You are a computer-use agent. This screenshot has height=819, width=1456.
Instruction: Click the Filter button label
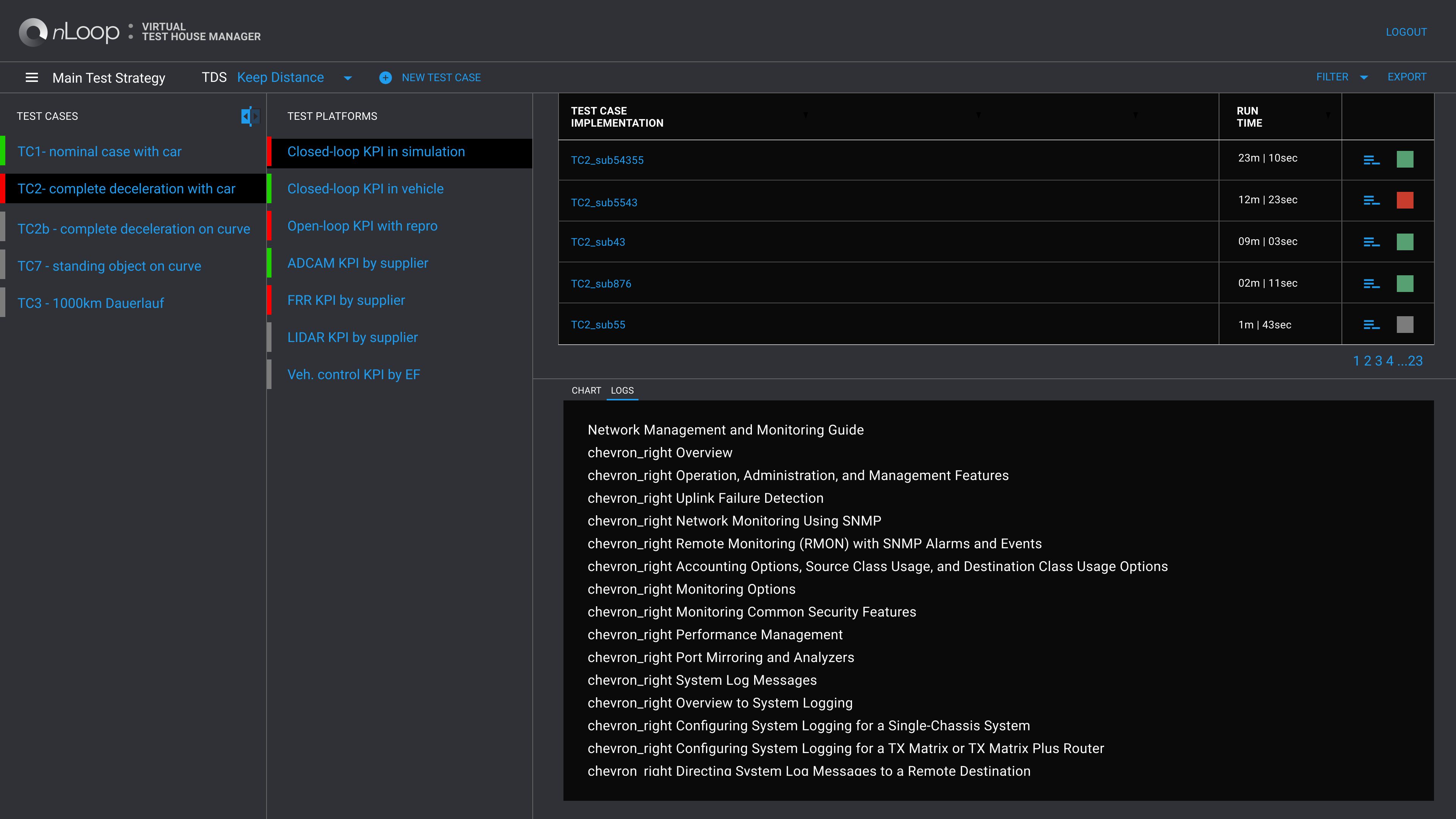pyautogui.click(x=1332, y=77)
